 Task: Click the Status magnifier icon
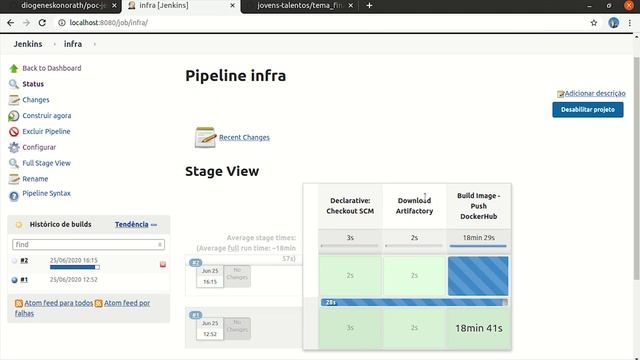(13, 84)
